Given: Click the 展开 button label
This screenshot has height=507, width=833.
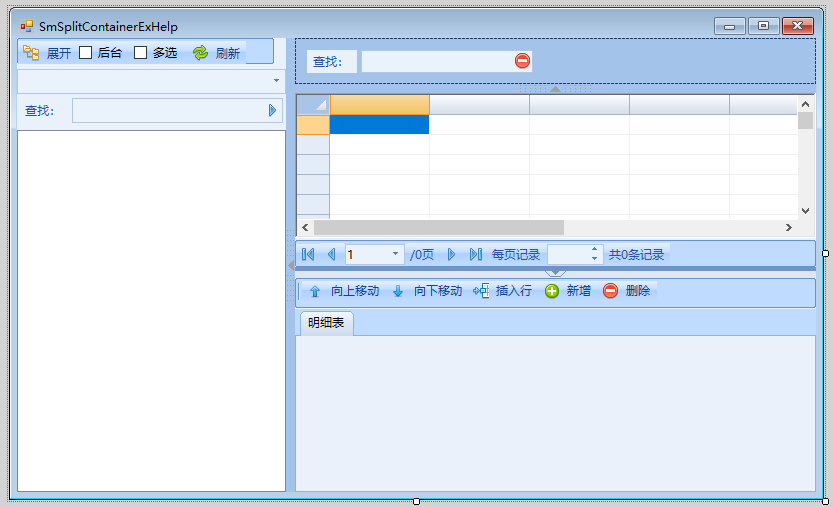Looking at the screenshot, I should pos(58,53).
